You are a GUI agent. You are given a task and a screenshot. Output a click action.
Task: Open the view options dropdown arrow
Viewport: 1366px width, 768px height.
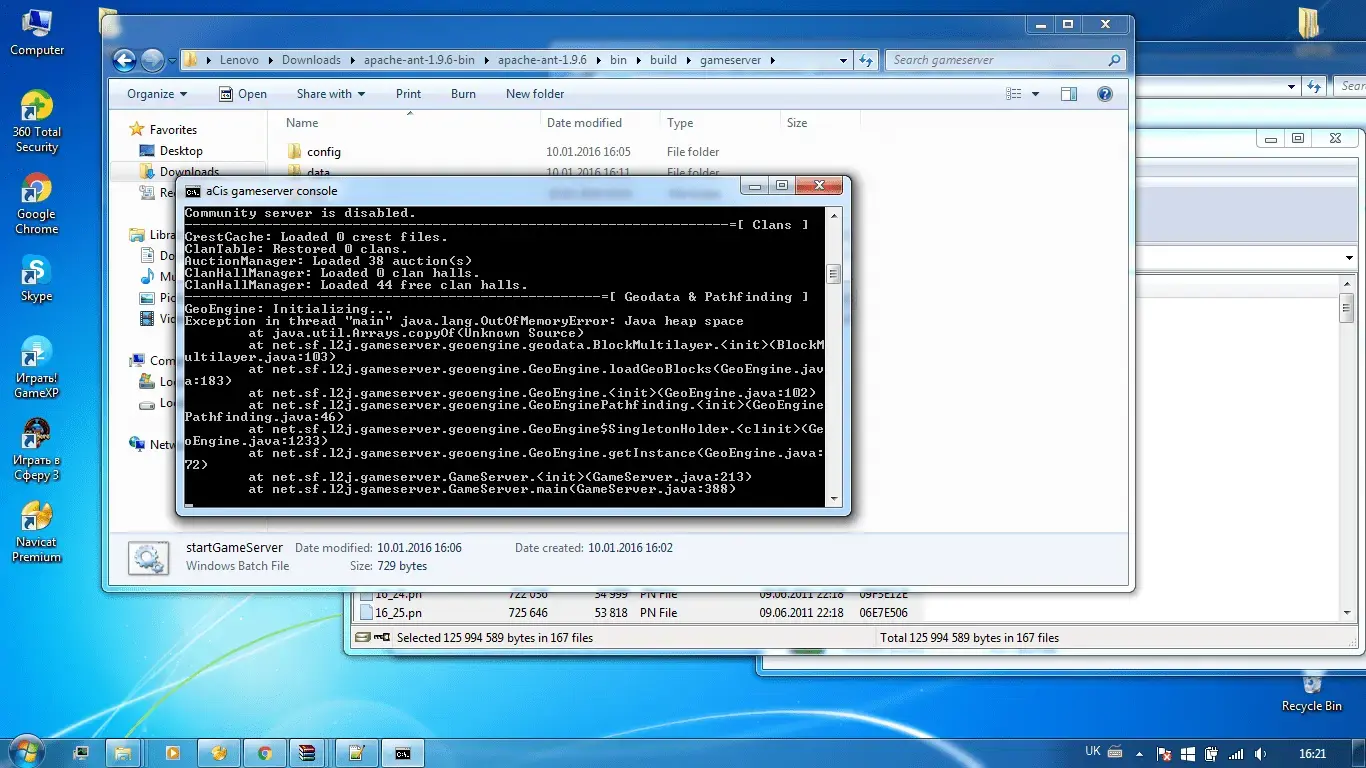pos(1036,94)
